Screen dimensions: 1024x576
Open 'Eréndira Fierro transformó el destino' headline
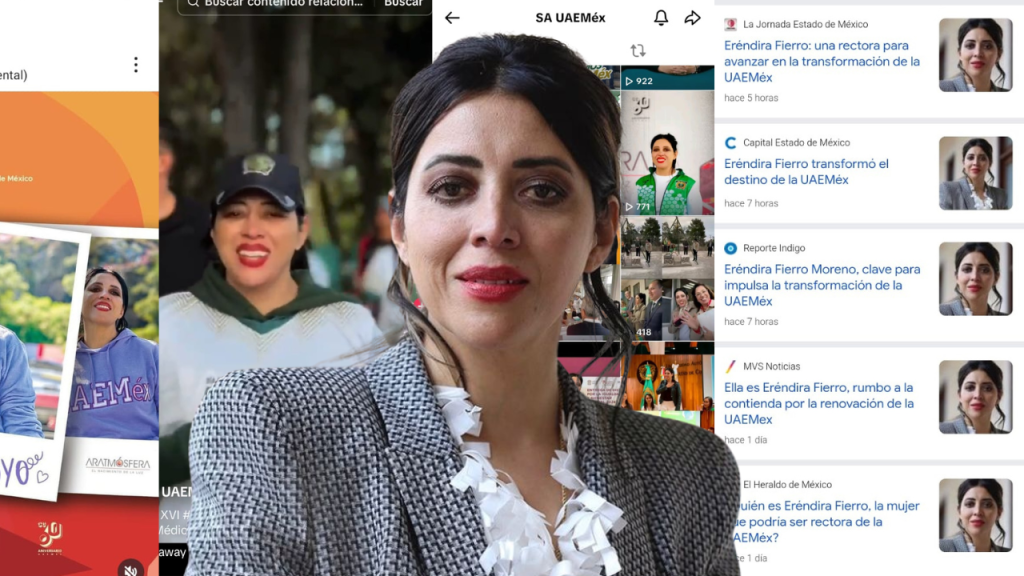click(806, 171)
